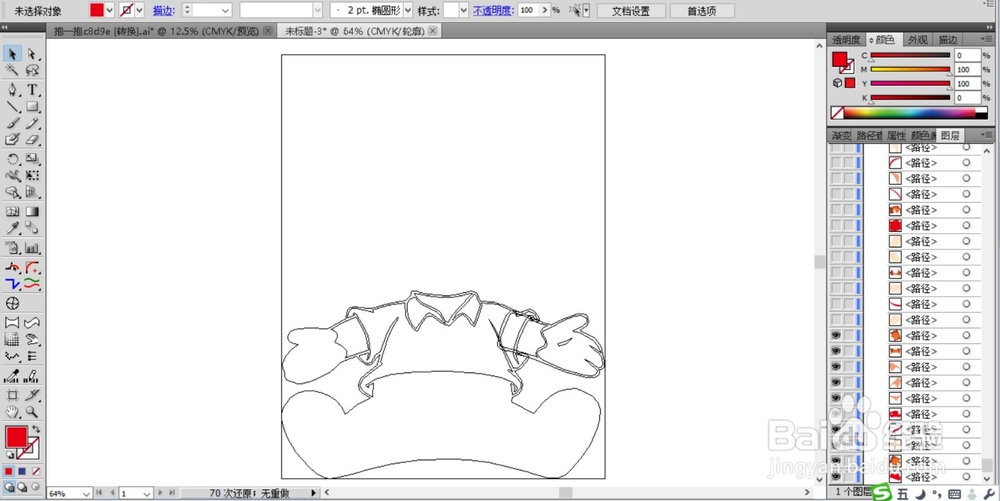
Task: Open the 透明度 panel tab
Action: point(846,40)
